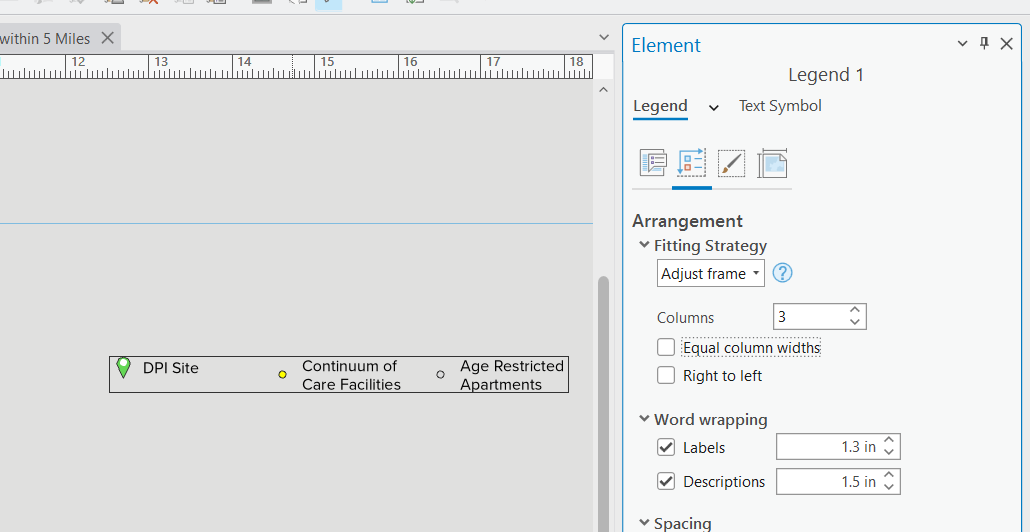Image resolution: width=1030 pixels, height=532 pixels.
Task: Increase the Columns count with up arrow
Action: [x=855, y=311]
